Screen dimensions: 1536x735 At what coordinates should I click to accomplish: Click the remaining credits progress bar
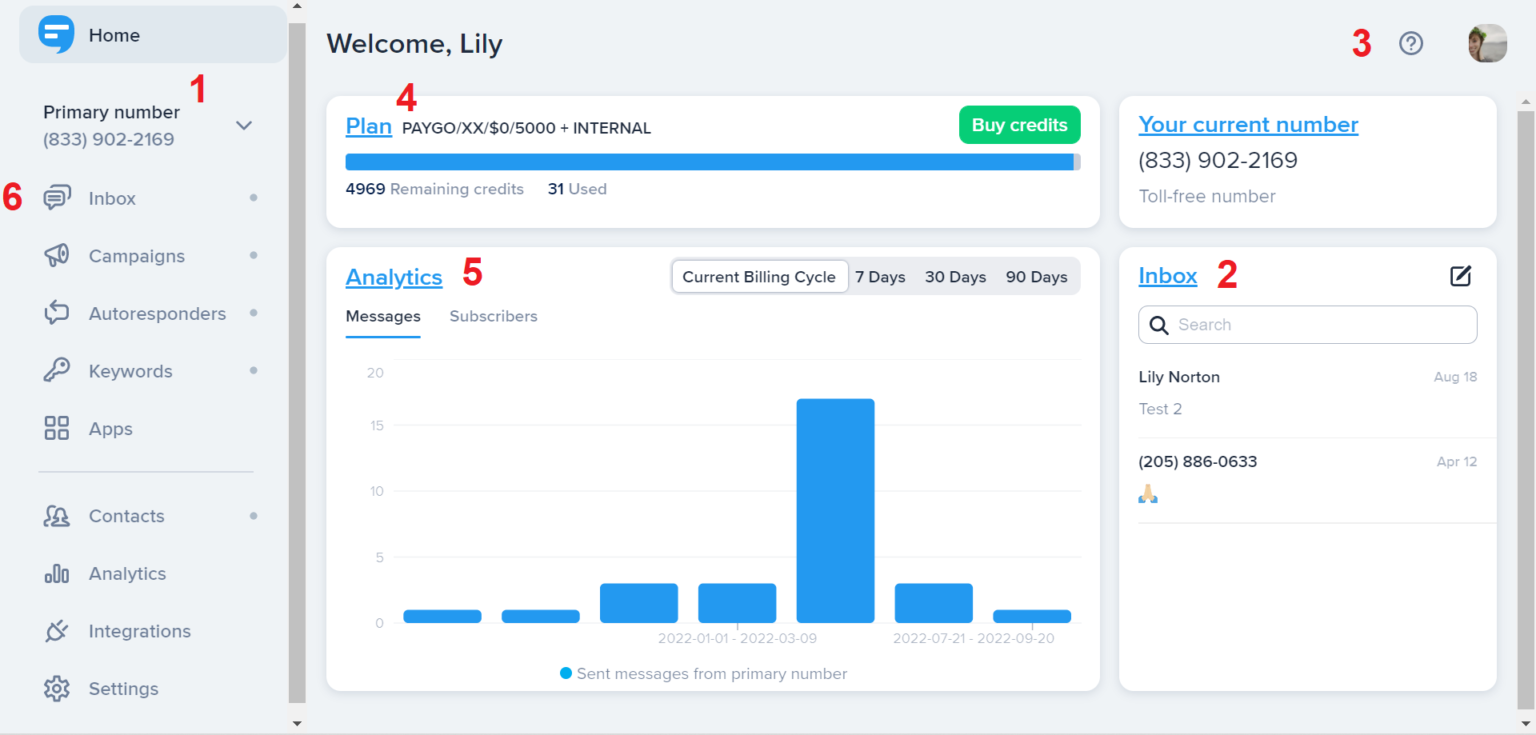(712, 162)
